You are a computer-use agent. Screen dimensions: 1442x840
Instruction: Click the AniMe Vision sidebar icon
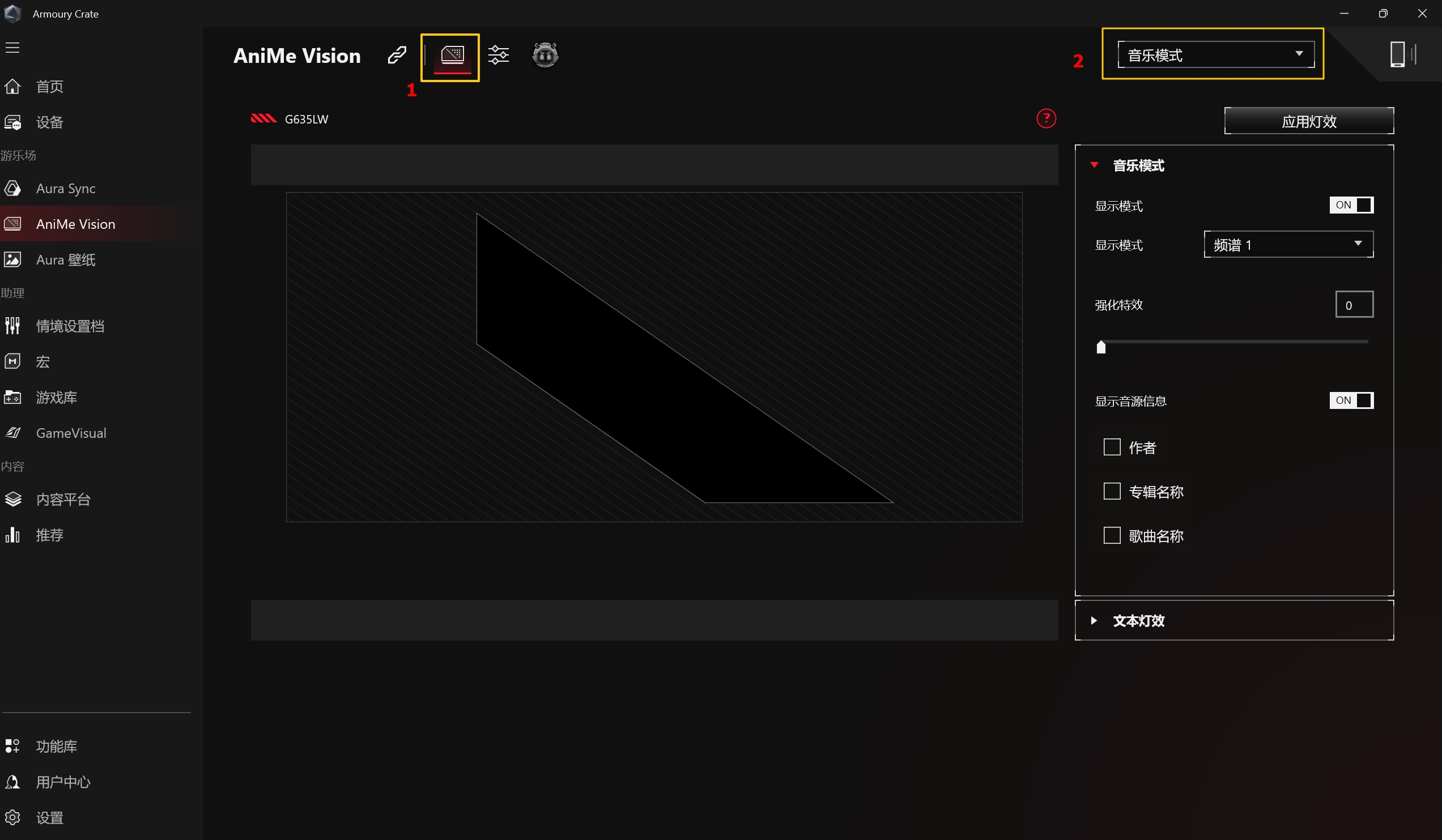click(x=12, y=224)
